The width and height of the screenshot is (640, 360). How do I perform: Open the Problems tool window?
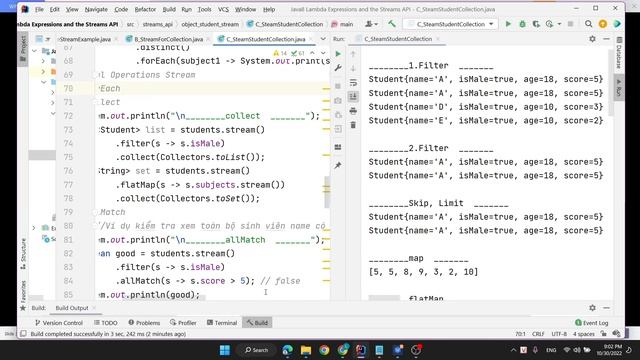(x=144, y=322)
